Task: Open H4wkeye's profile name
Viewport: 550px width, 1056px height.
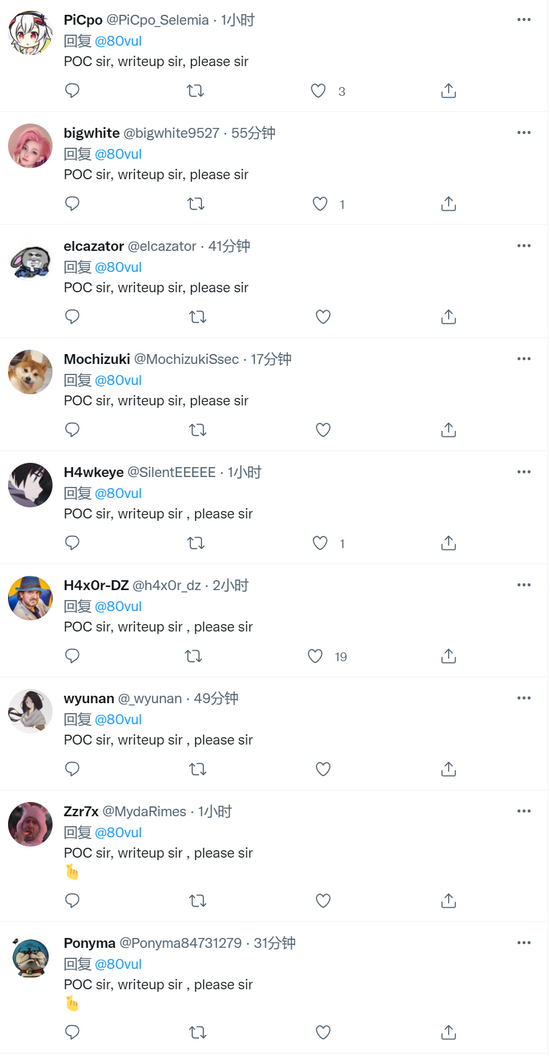Action: click(94, 472)
